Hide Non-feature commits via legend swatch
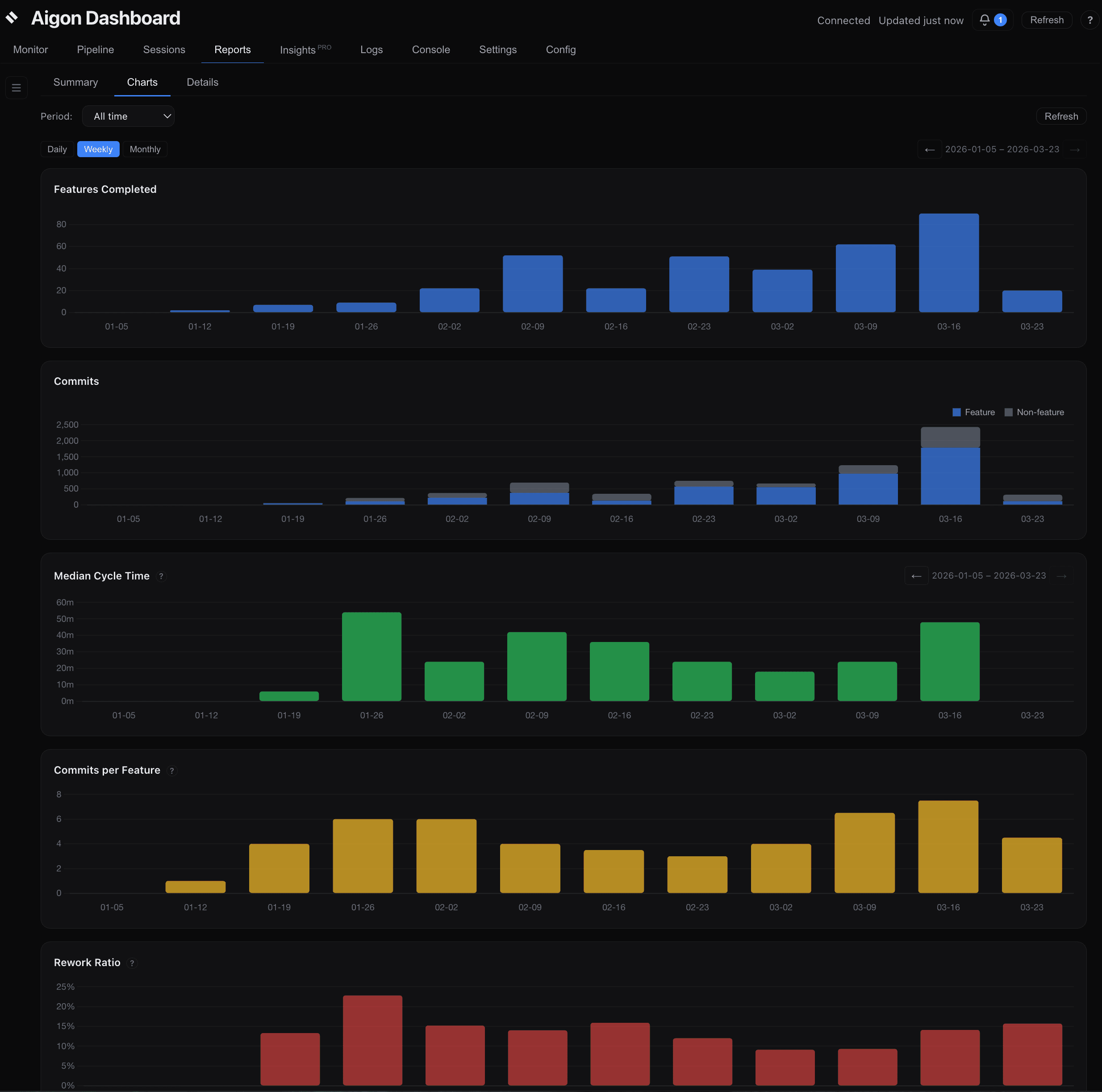1102x1092 pixels. click(1009, 412)
